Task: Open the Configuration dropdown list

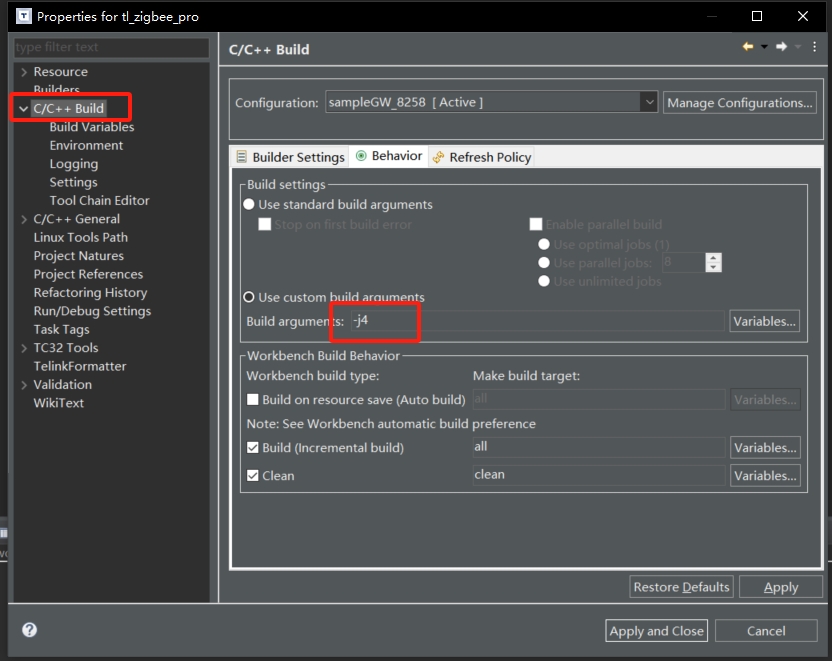Action: tap(649, 103)
